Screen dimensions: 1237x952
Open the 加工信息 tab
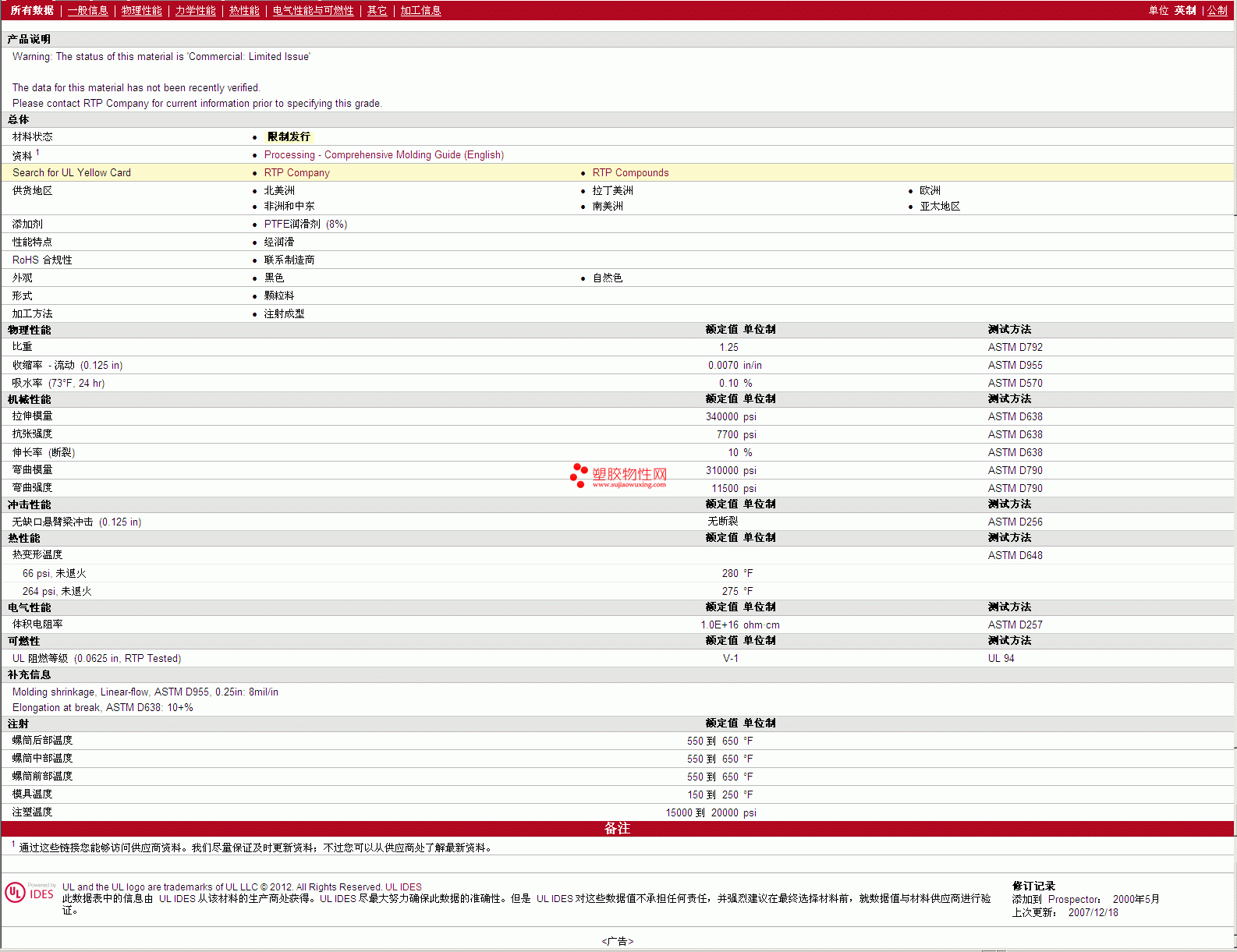420,10
